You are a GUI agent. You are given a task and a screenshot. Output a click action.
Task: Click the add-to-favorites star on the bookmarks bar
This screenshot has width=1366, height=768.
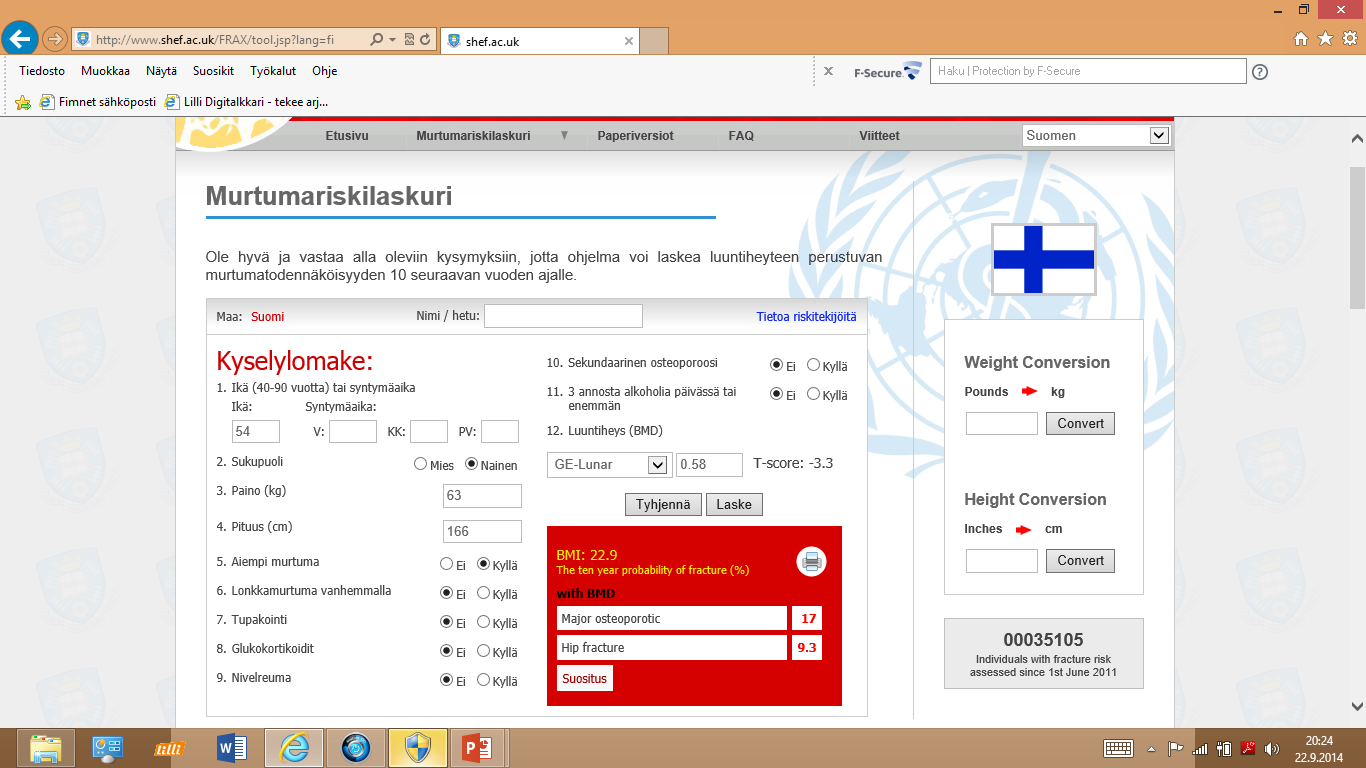pyautogui.click(x=23, y=101)
